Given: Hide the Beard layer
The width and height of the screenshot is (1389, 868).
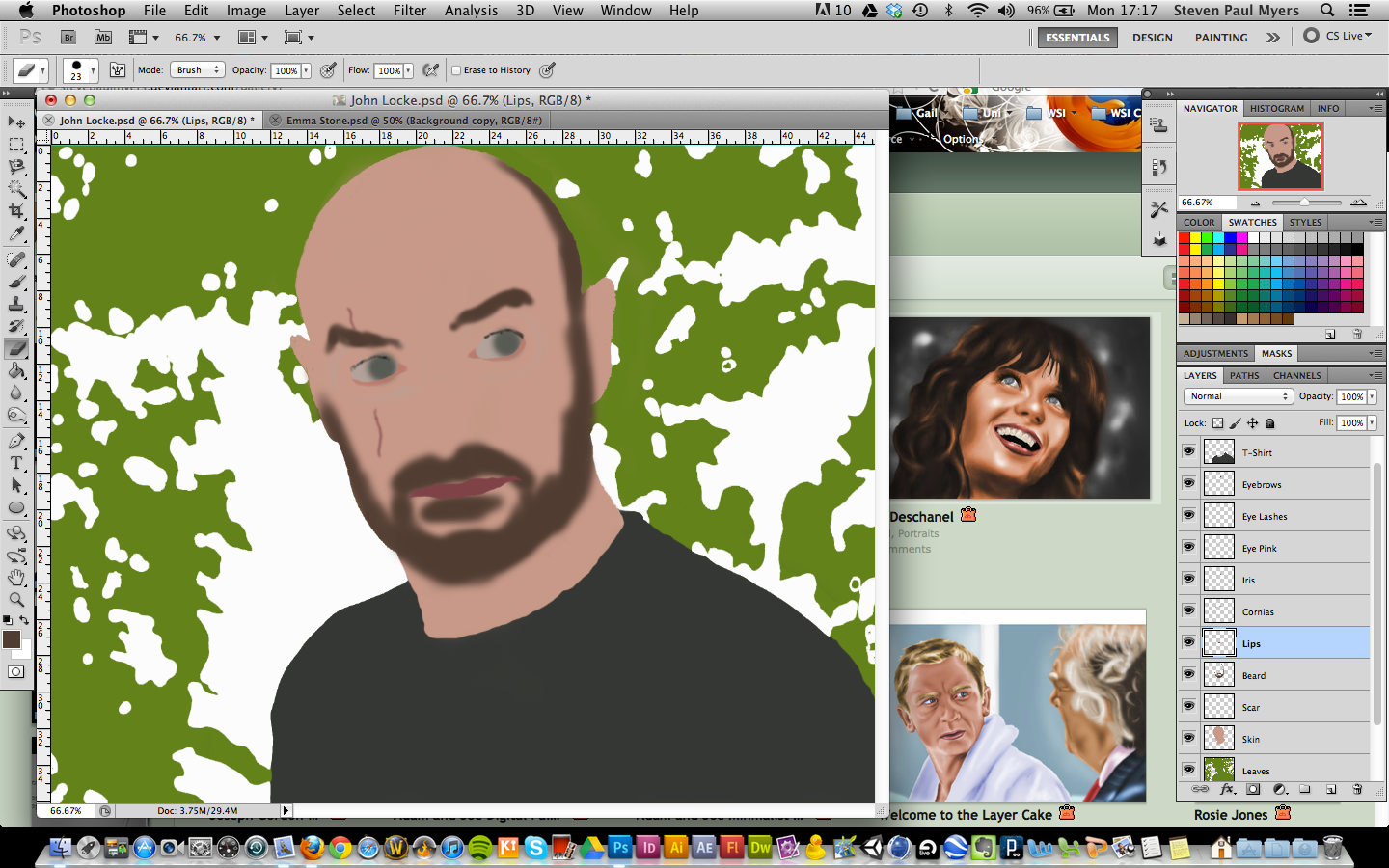Looking at the screenshot, I should click(x=1188, y=674).
